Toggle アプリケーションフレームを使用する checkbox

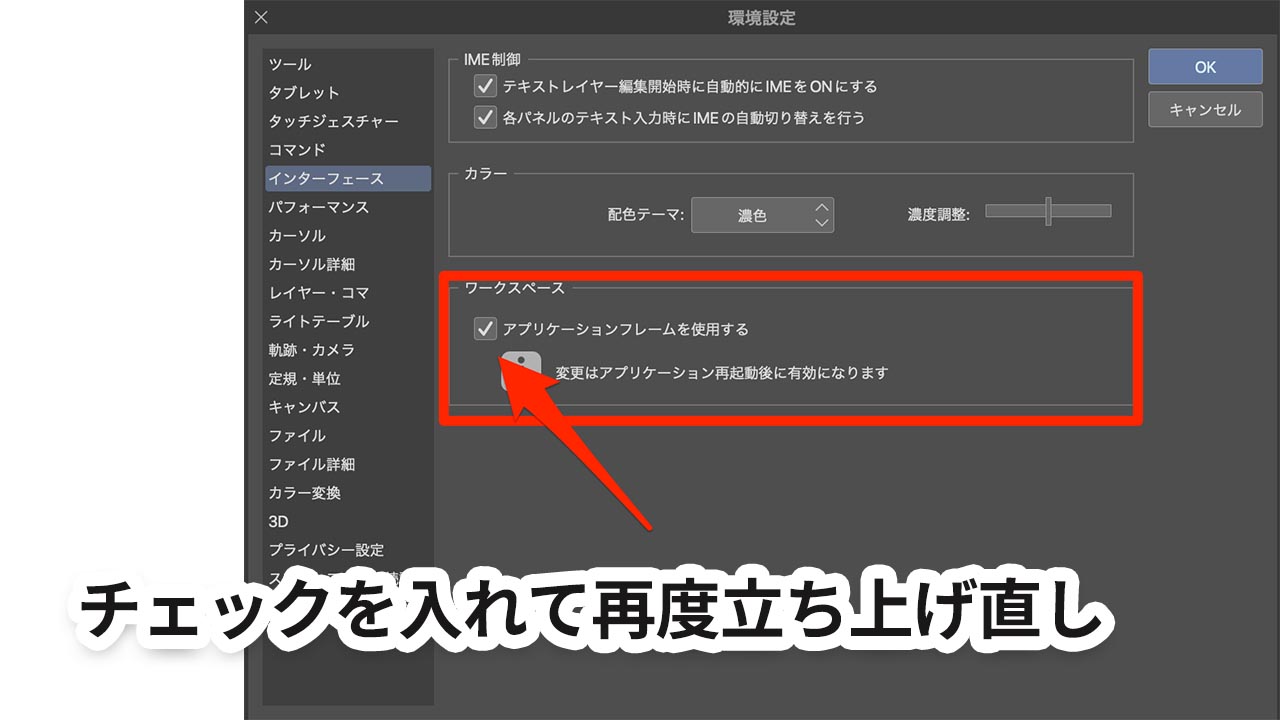click(x=486, y=328)
